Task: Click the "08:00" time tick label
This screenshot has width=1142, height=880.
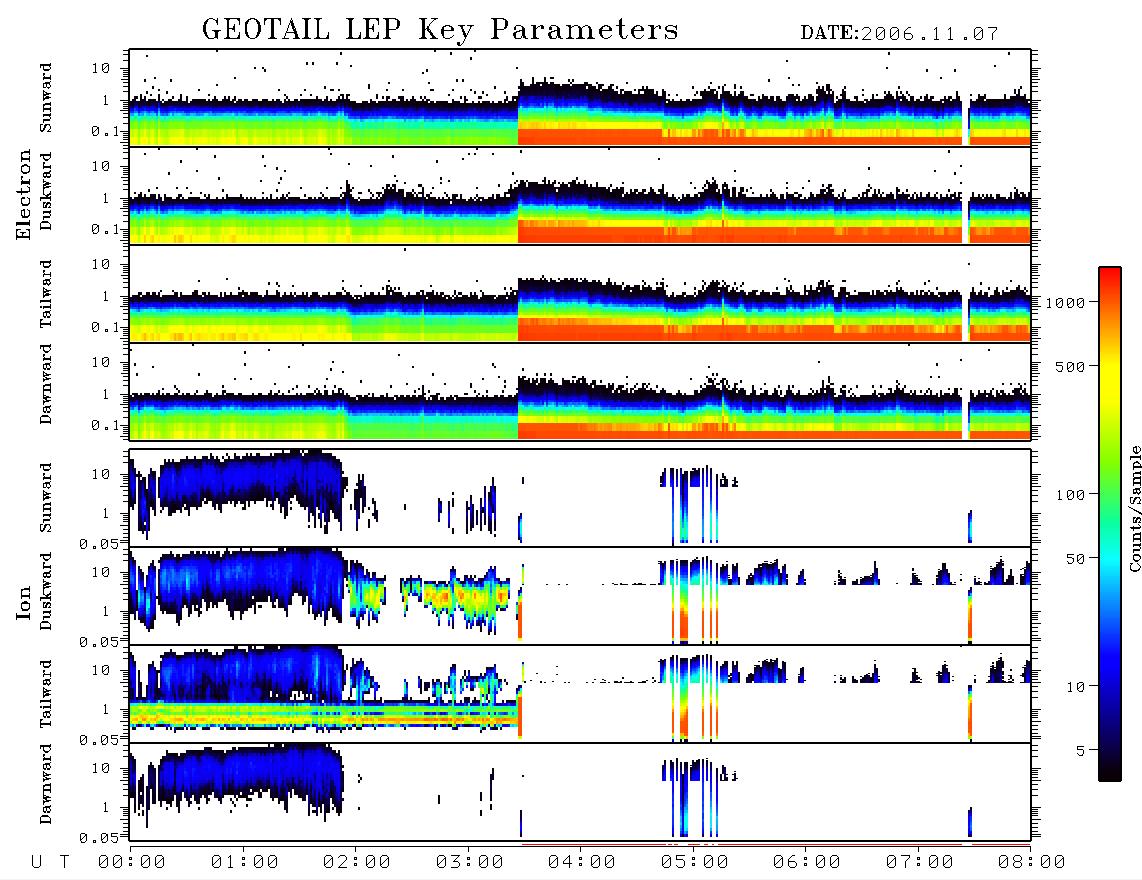Action: tap(1031, 862)
